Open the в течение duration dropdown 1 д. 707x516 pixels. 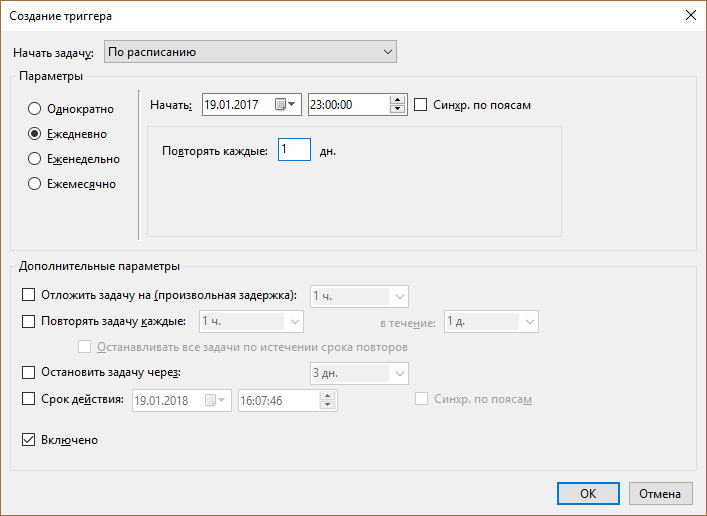[491, 322]
